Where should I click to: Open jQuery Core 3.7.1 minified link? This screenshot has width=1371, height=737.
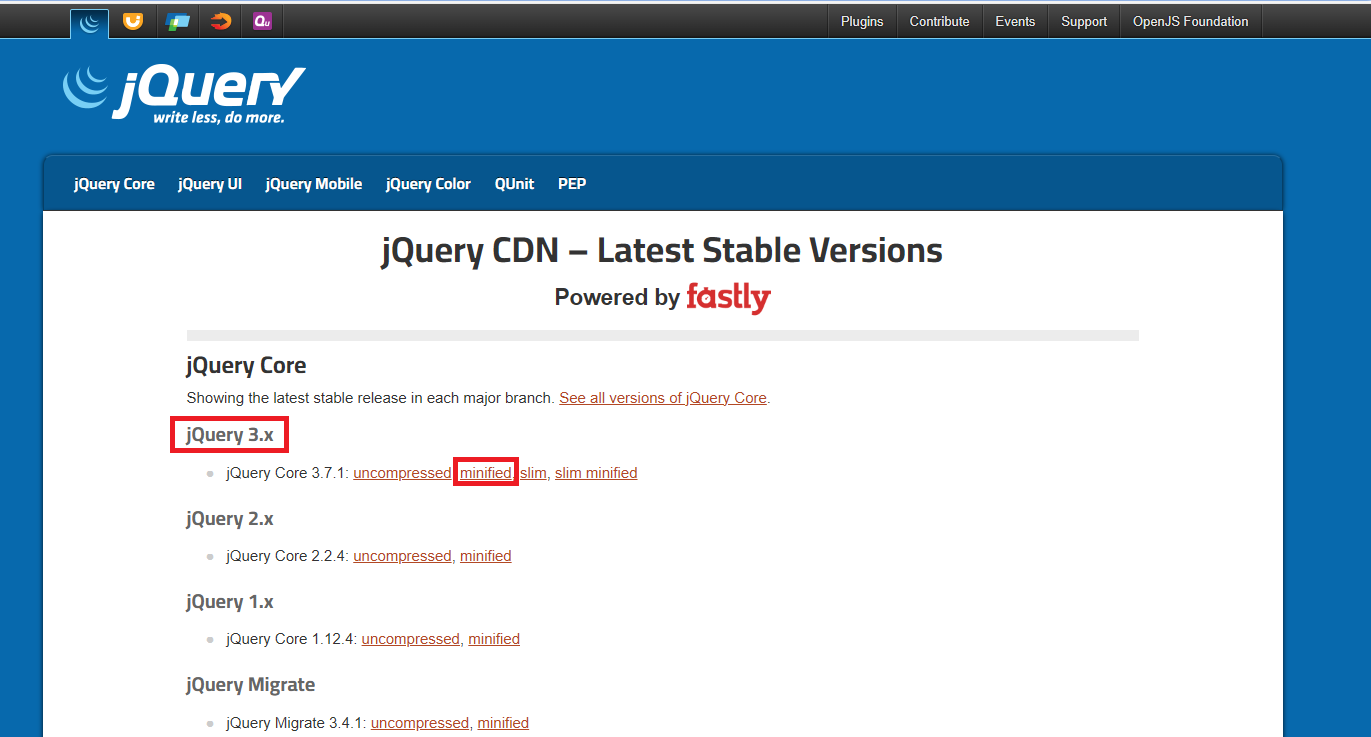[486, 473]
